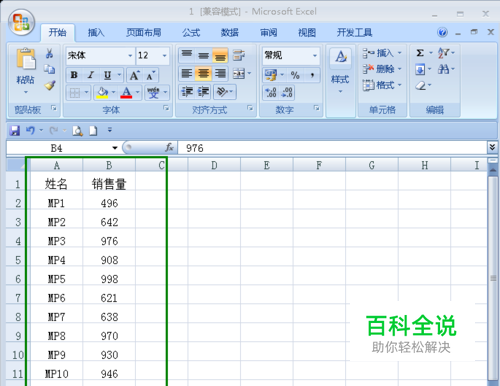The width and height of the screenshot is (500, 386).
Task: Click the 删除 cells button
Action: point(382,69)
